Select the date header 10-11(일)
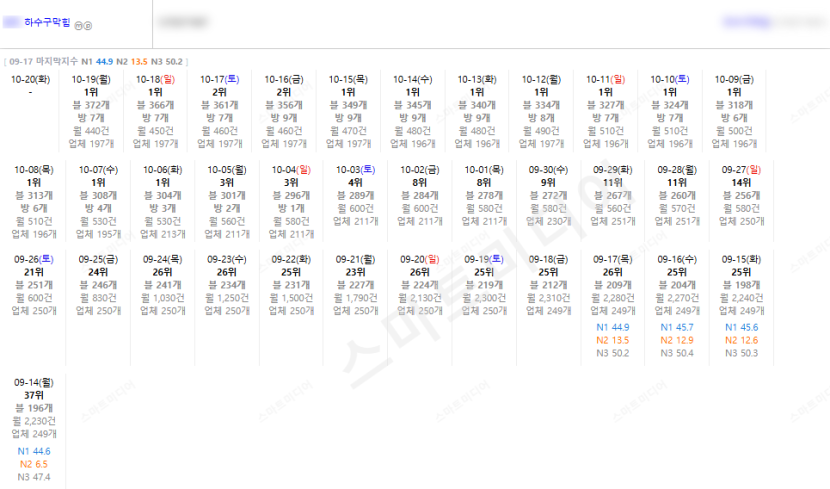This screenshot has height=489, width=830. click(x=606, y=79)
